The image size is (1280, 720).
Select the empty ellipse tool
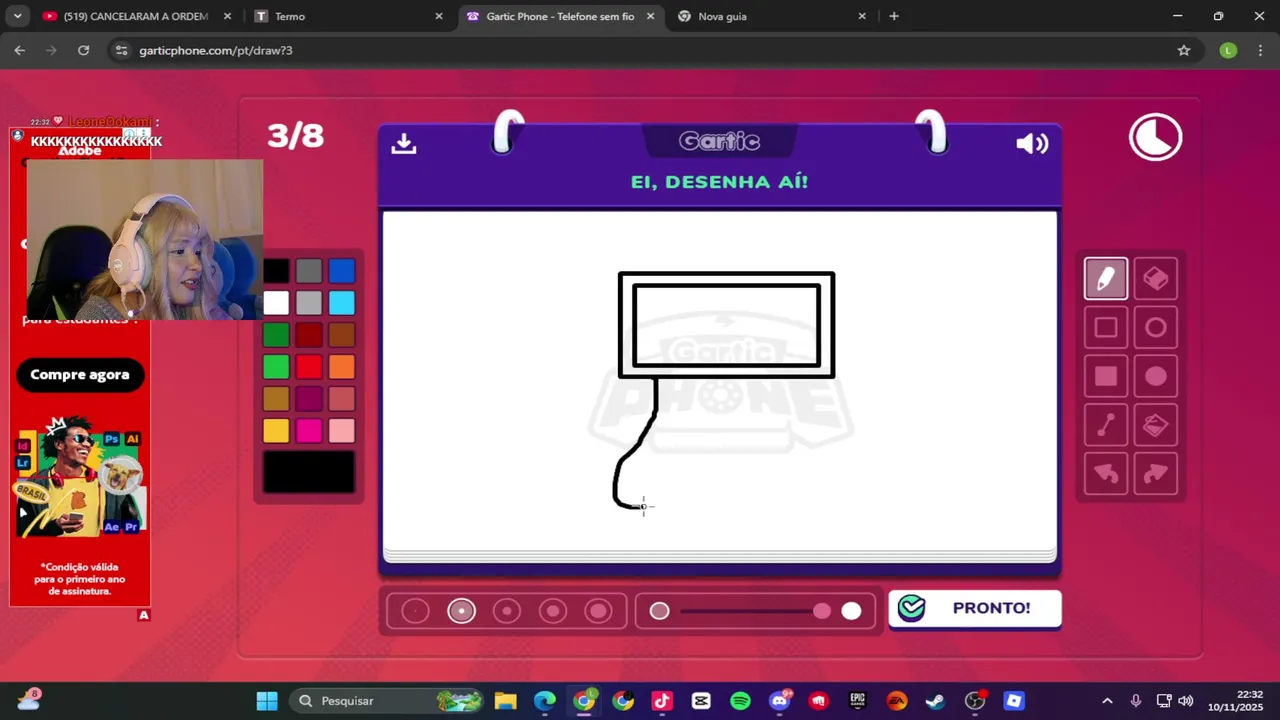(x=1156, y=328)
